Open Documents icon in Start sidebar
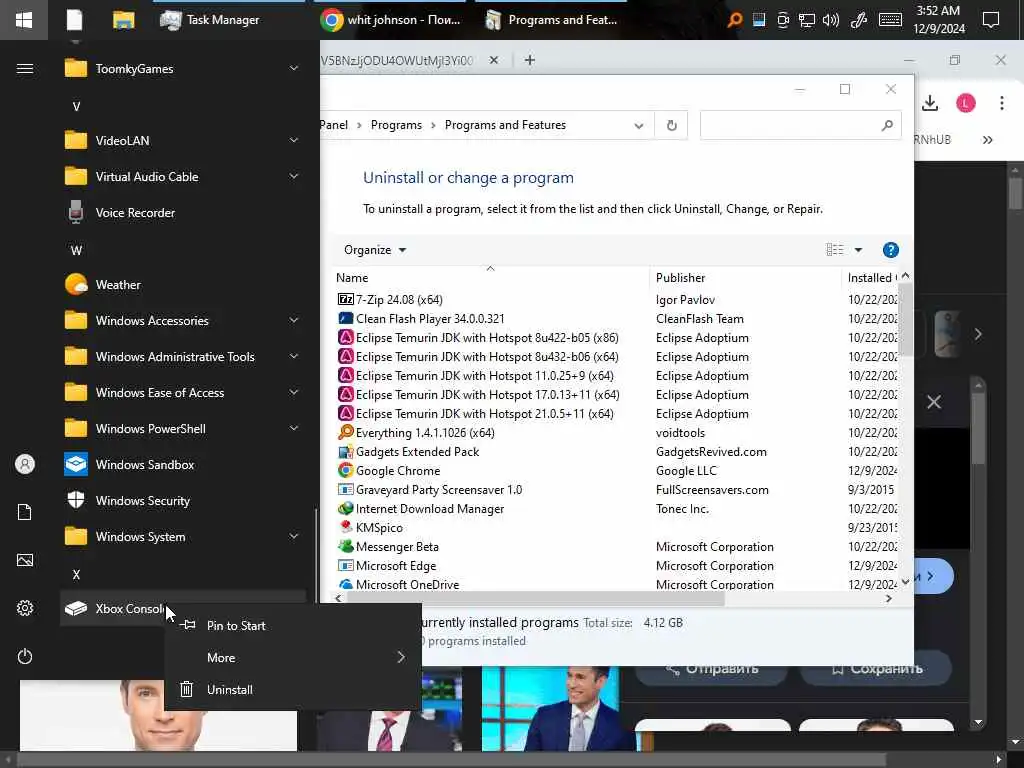This screenshot has height=768, width=1024. 25,512
